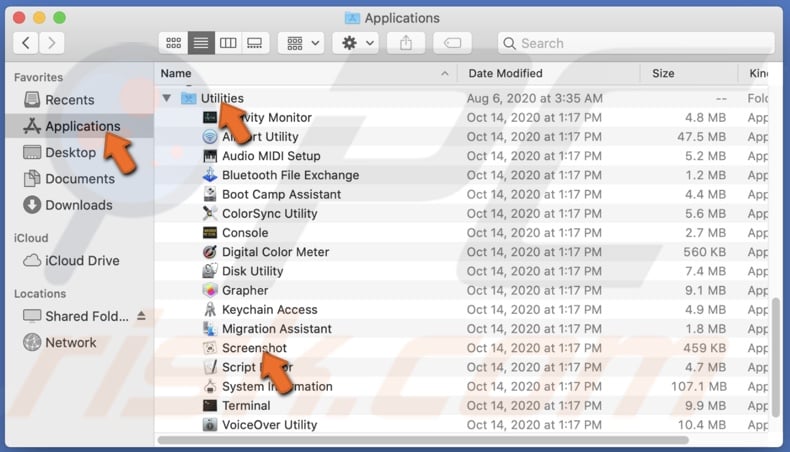Select the Audio MIDI Setup icon
Viewport: 790px width, 452px height.
pyautogui.click(x=210, y=156)
